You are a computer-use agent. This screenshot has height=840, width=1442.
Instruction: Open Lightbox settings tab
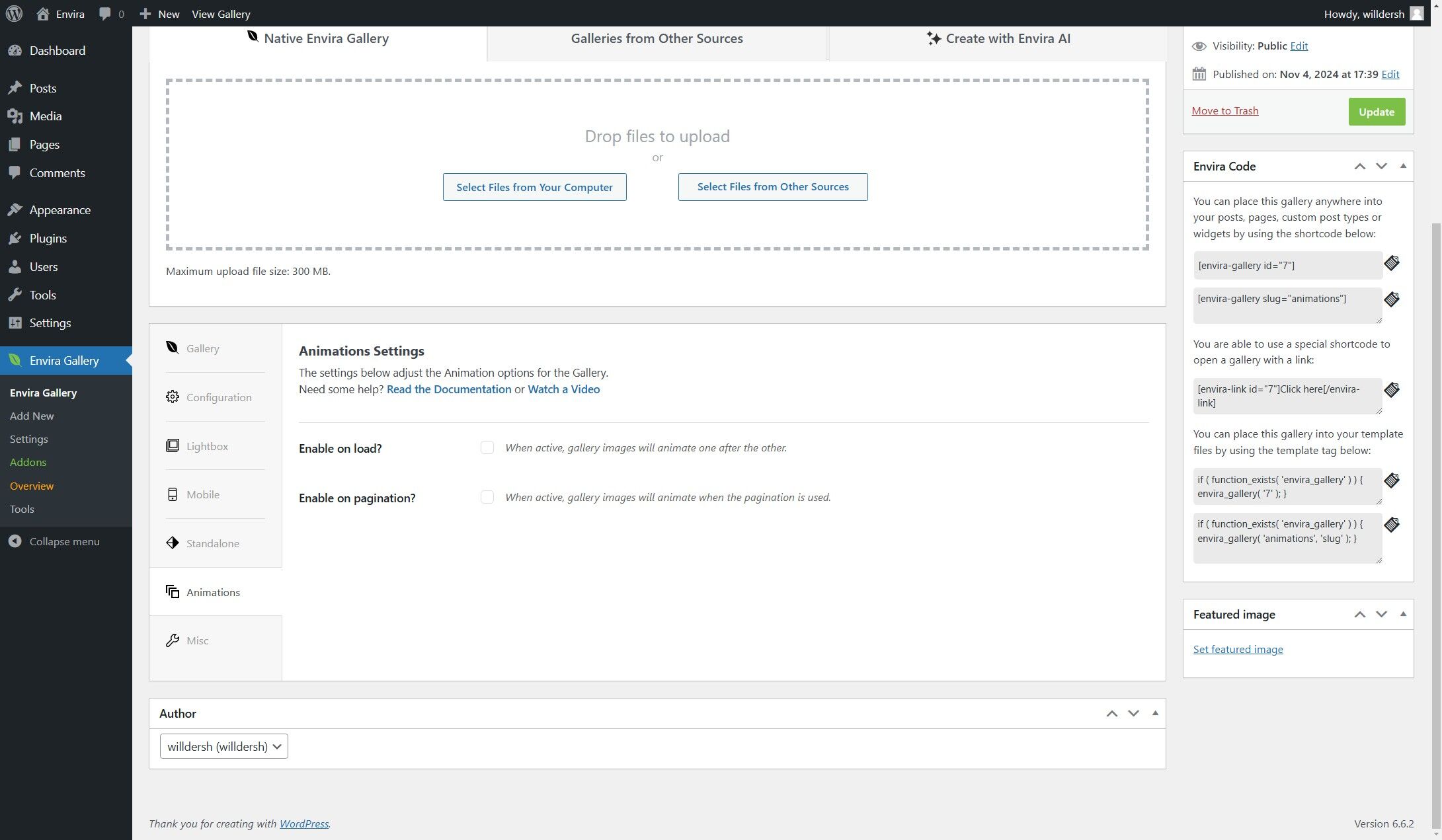[216, 446]
